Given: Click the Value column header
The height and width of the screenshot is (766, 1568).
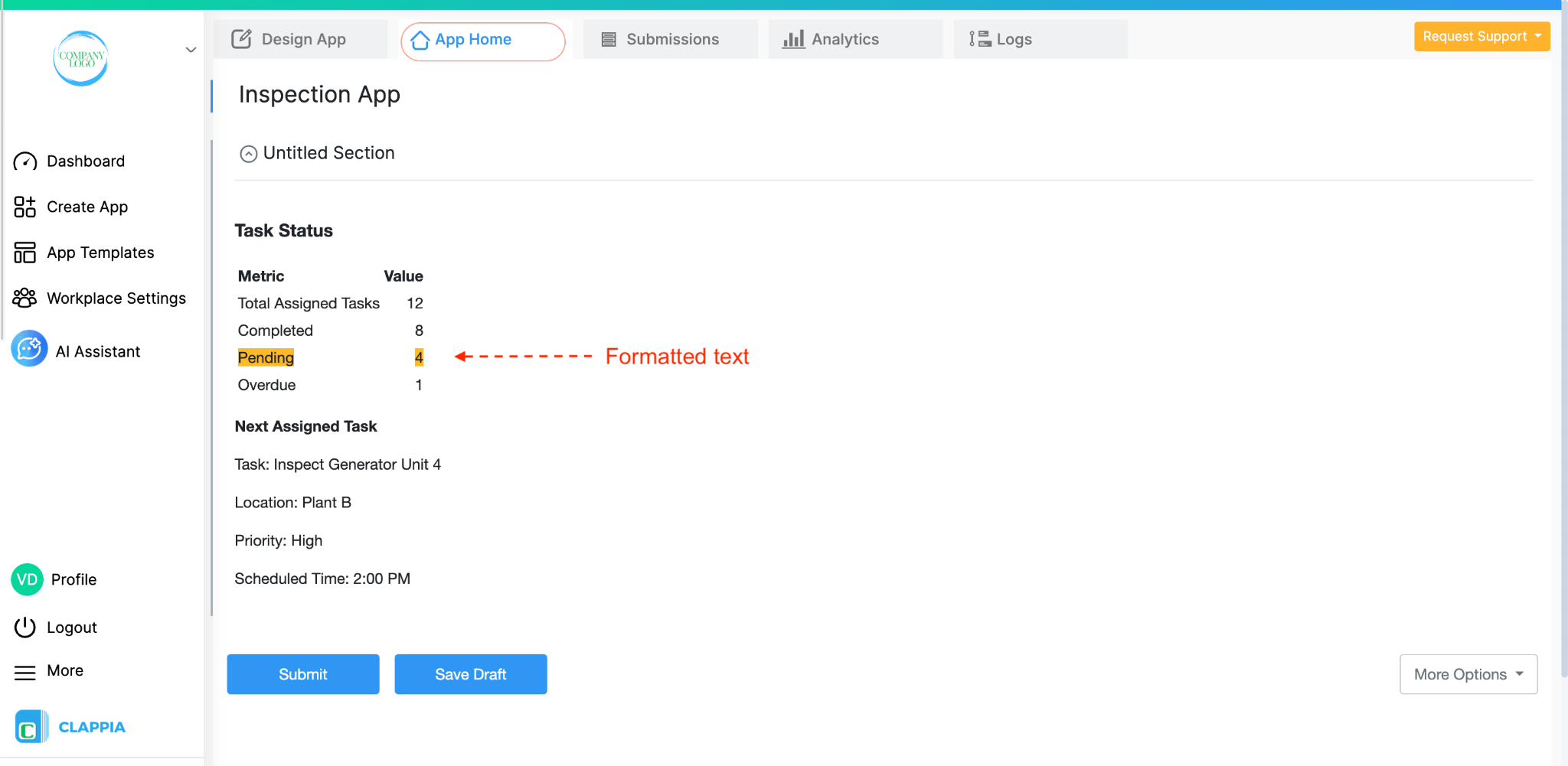Looking at the screenshot, I should [403, 276].
